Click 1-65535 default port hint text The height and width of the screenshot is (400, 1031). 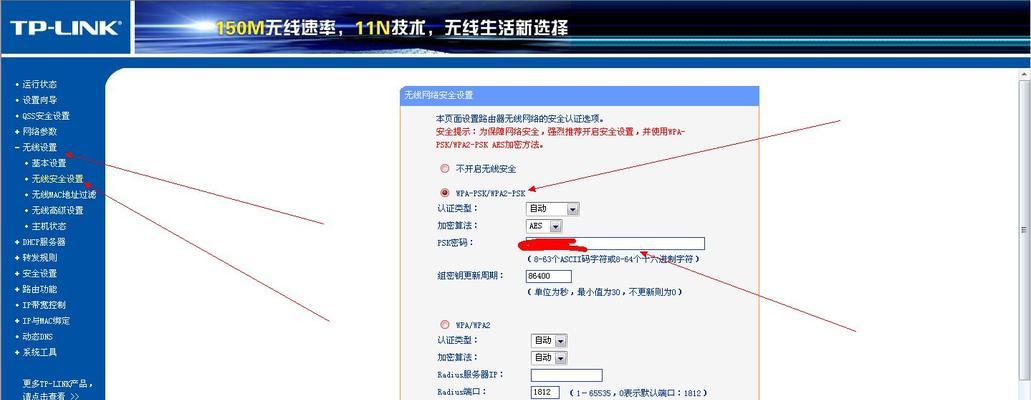[636, 393]
